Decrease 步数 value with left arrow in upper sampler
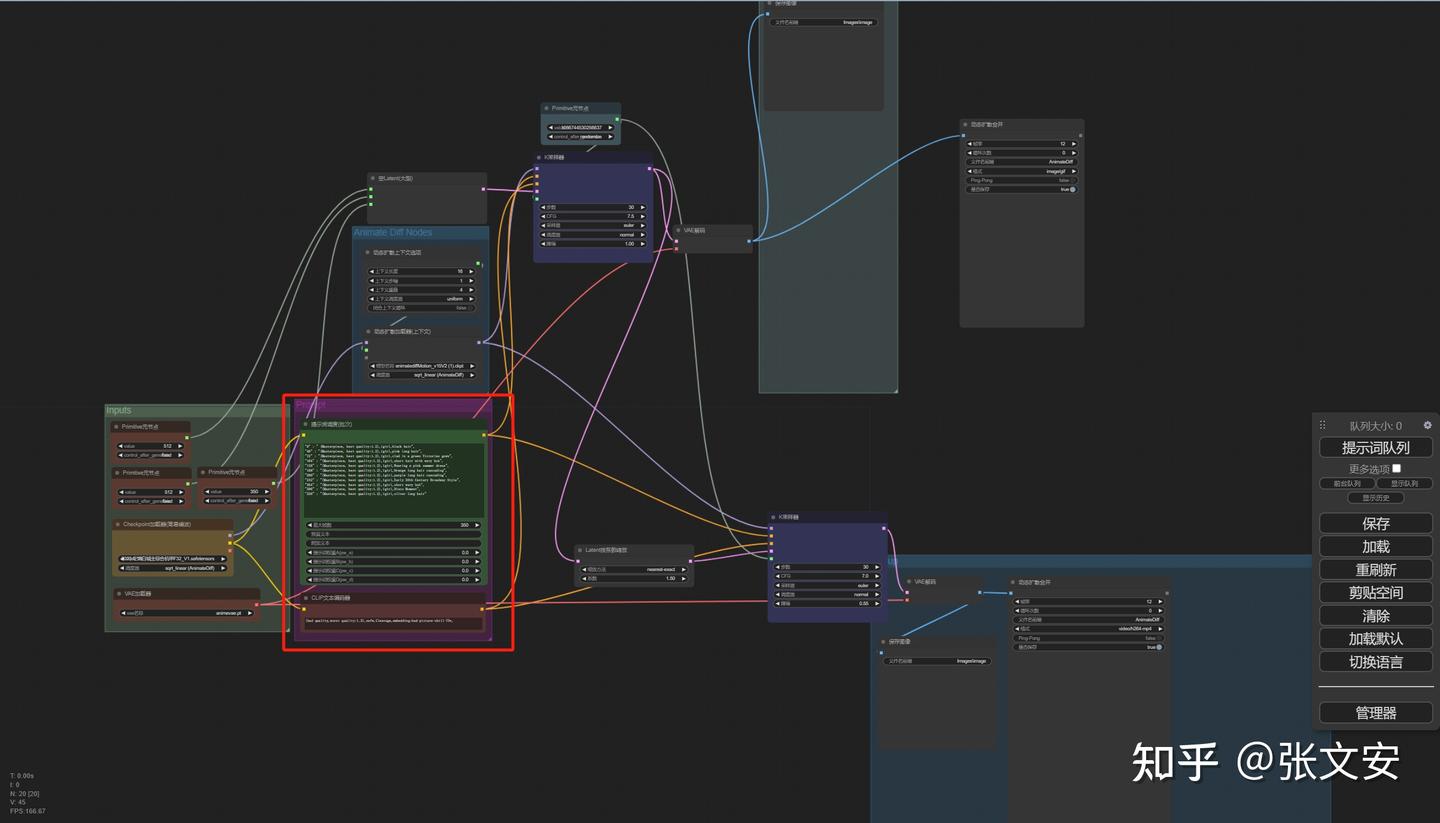This screenshot has width=1440, height=823. point(543,207)
